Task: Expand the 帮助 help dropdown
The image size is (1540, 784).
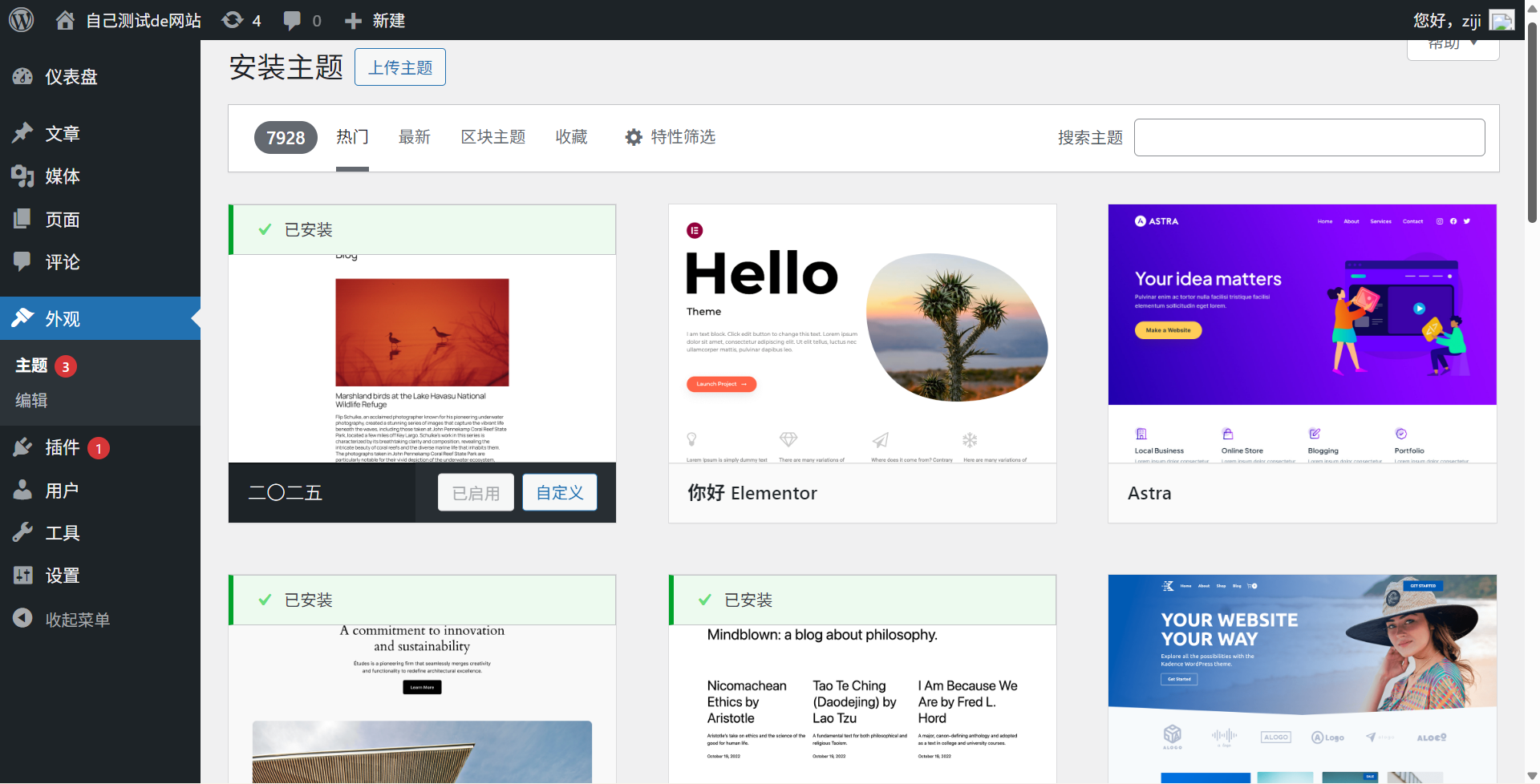Action: click(1453, 46)
